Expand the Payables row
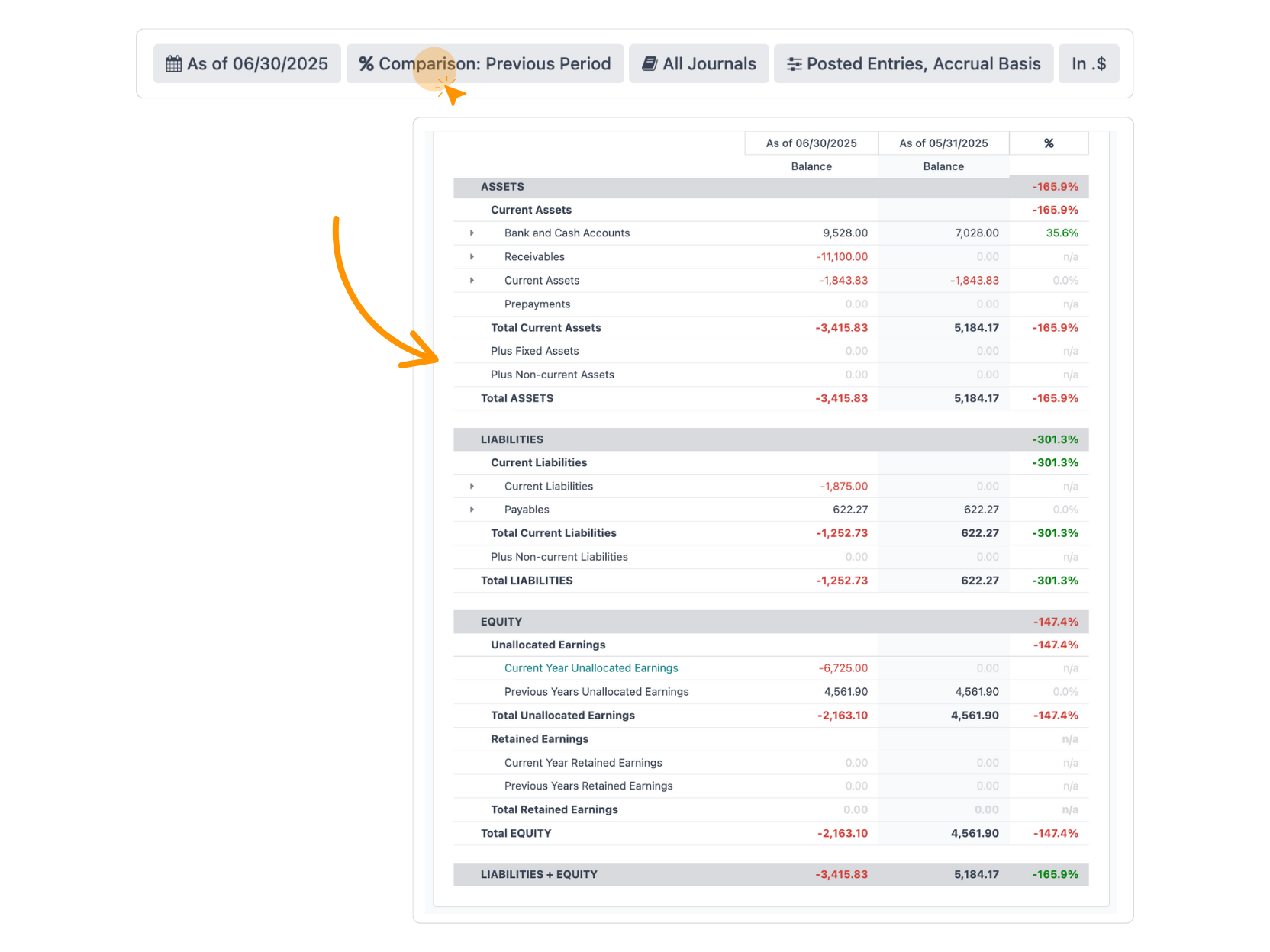Viewport: 1270px width, 952px height. point(472,509)
